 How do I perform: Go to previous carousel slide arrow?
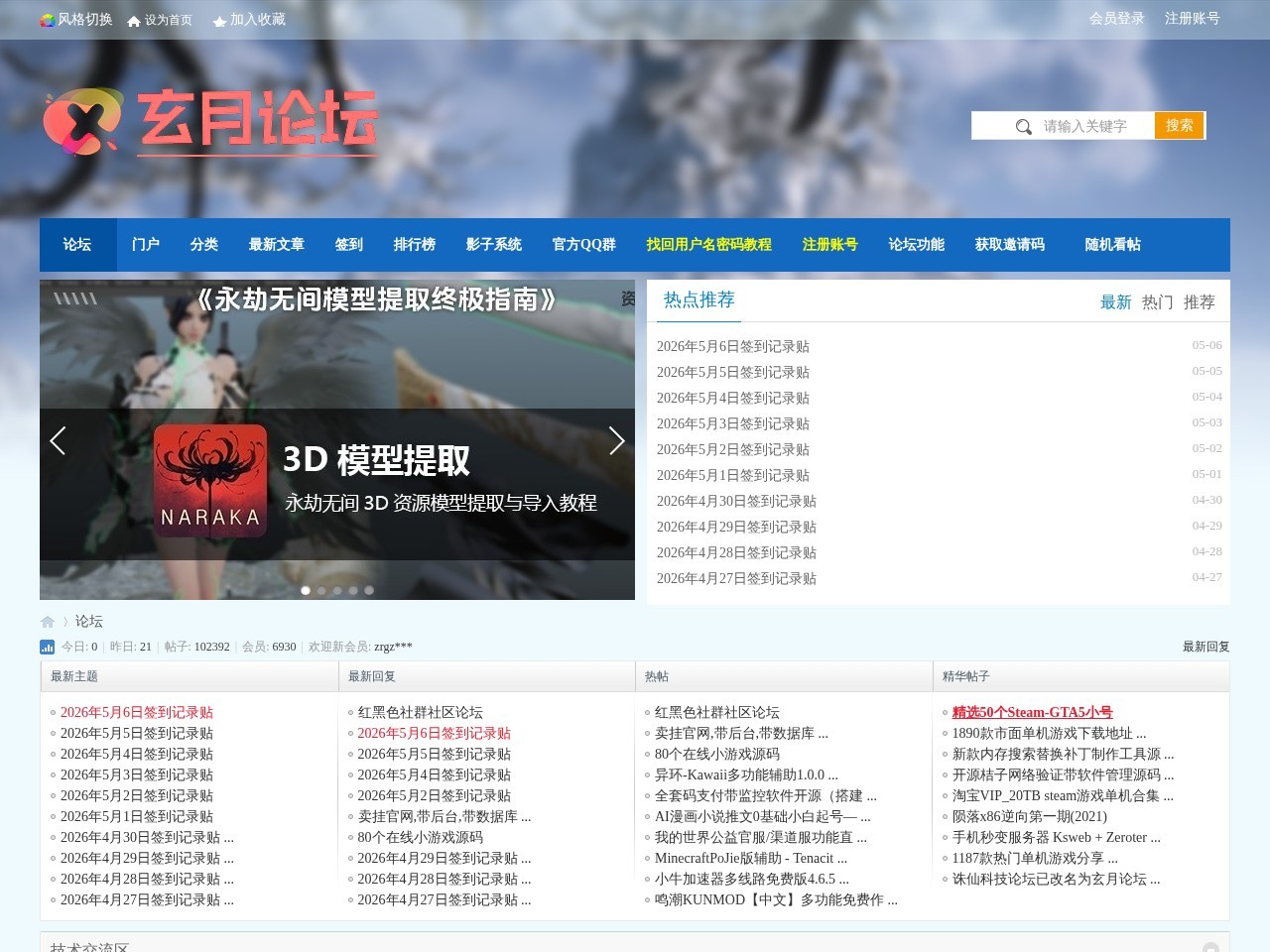coord(58,440)
